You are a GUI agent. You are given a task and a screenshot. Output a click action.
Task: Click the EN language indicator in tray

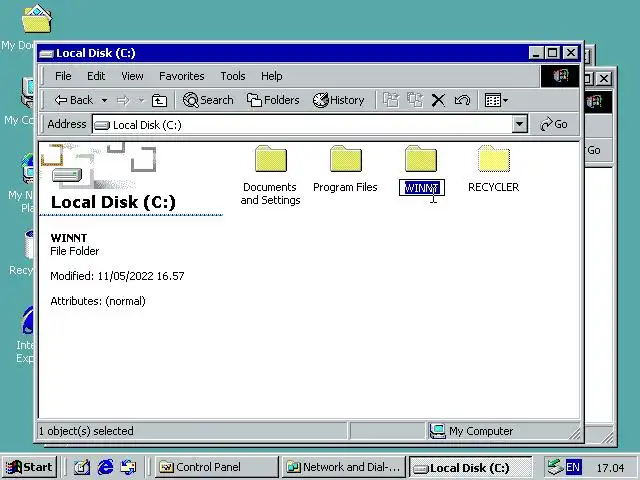coord(573,467)
